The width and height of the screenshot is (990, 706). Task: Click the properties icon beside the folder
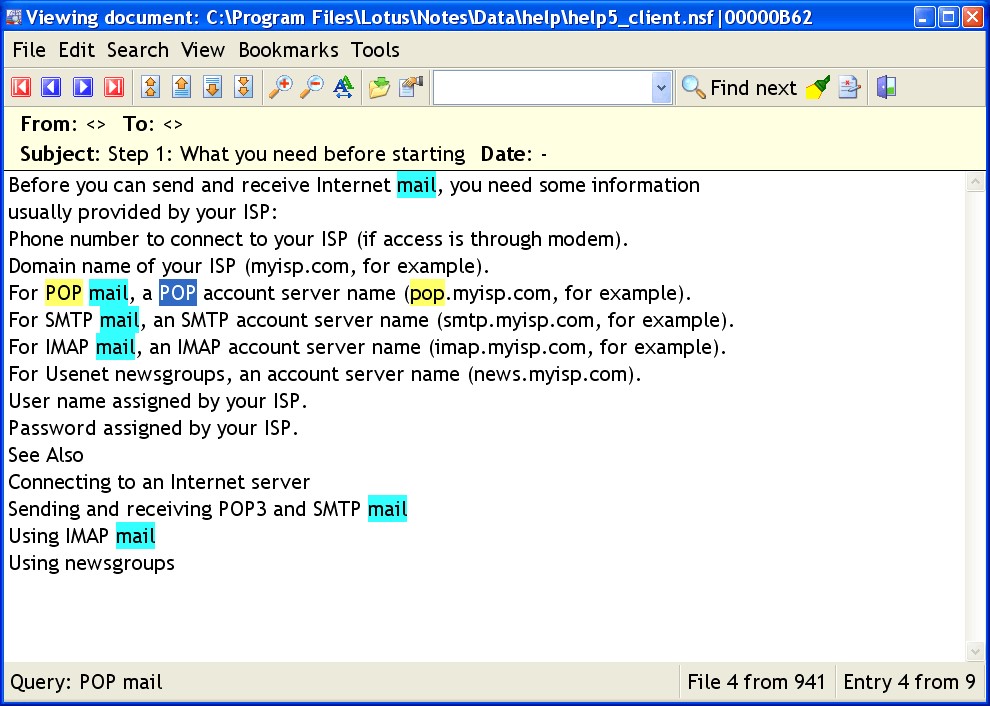pyautogui.click(x=410, y=88)
